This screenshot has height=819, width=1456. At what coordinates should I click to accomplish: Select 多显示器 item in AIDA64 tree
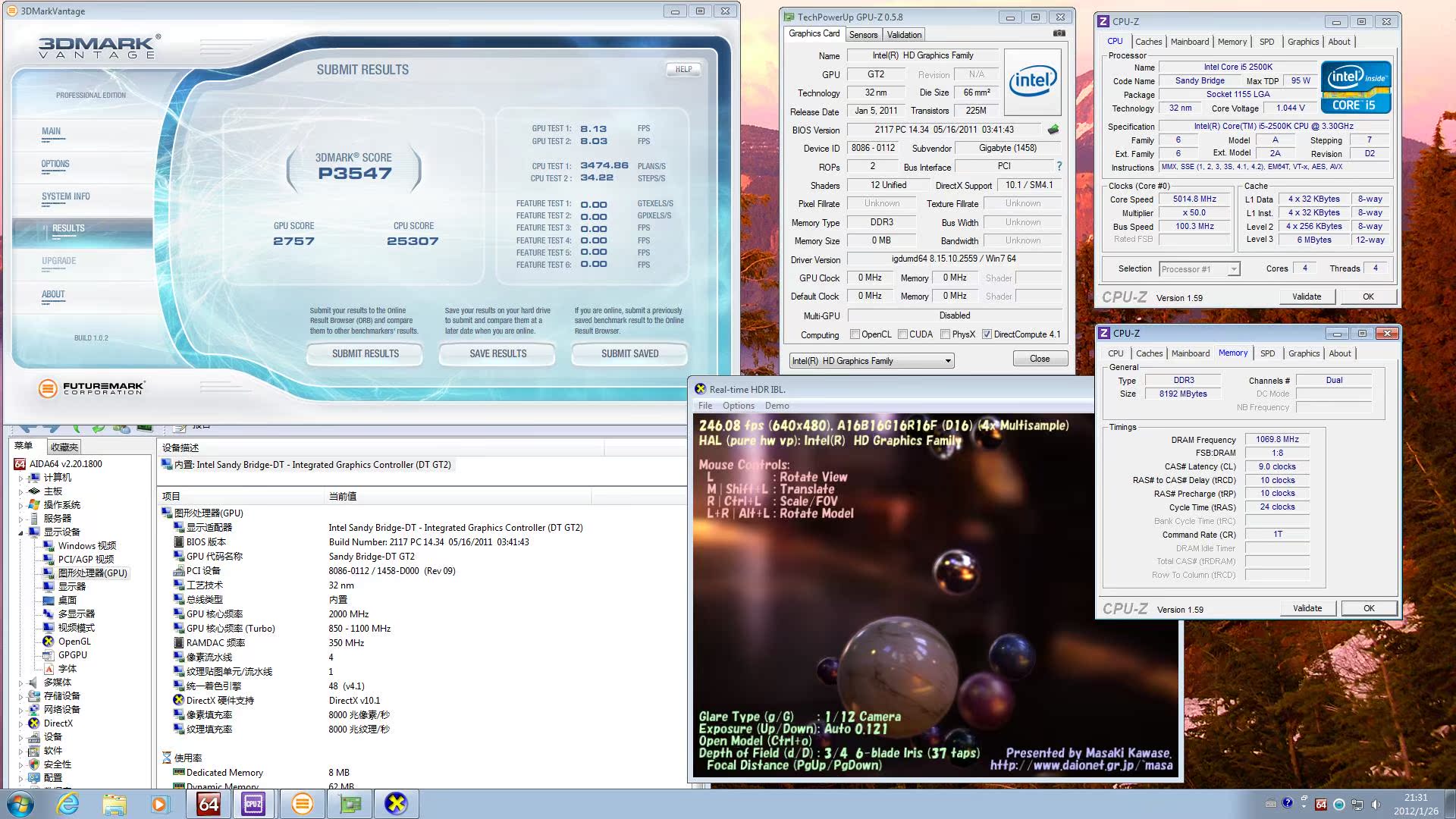tap(77, 614)
